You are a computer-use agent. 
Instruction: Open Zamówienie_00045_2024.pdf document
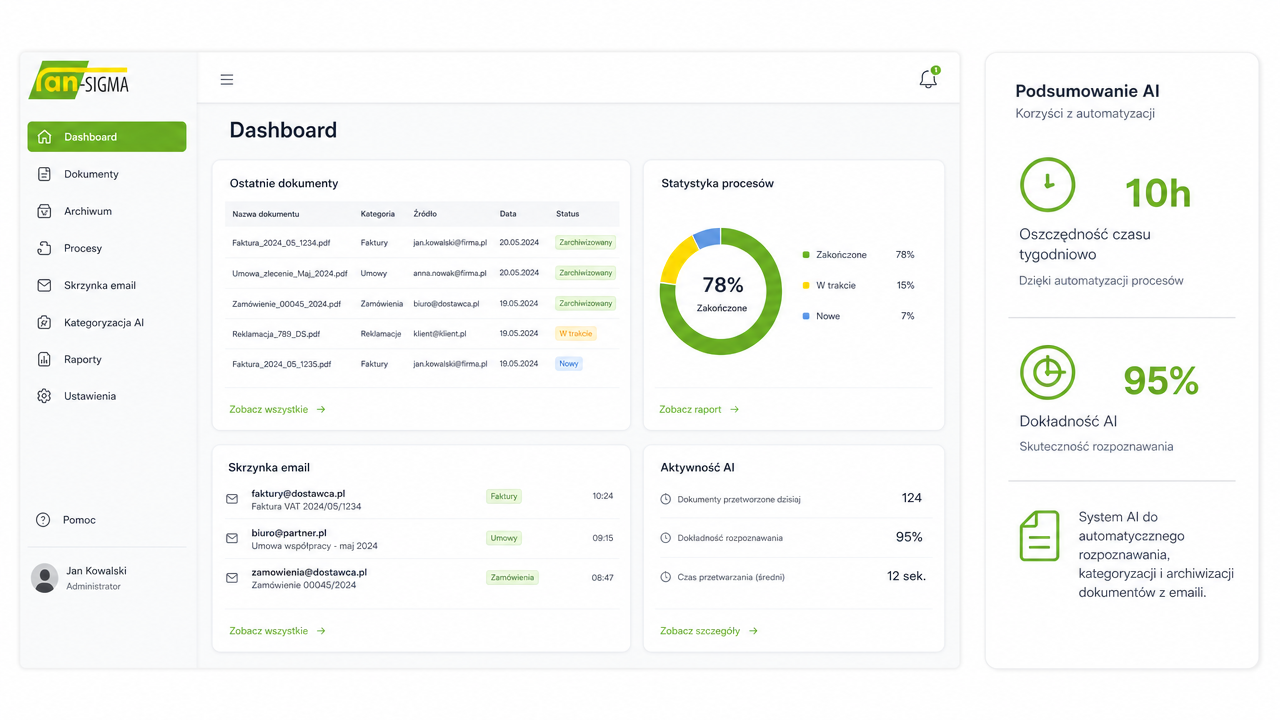[286, 303]
